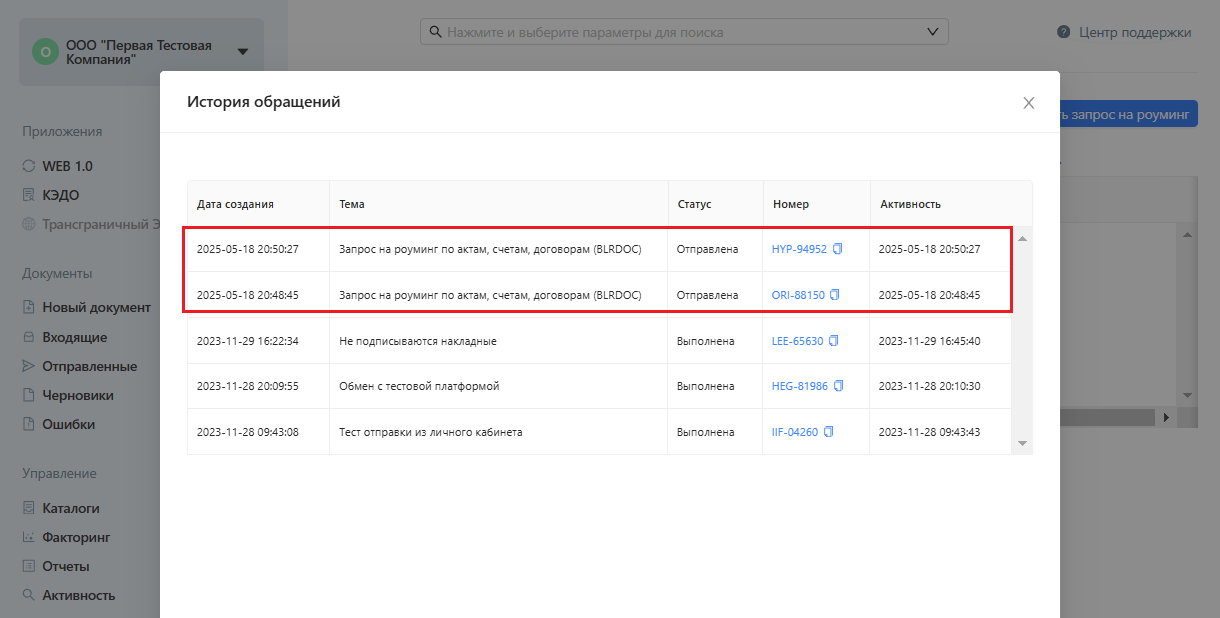Click the Активность search icon
1220x618 pixels.
tap(29, 595)
